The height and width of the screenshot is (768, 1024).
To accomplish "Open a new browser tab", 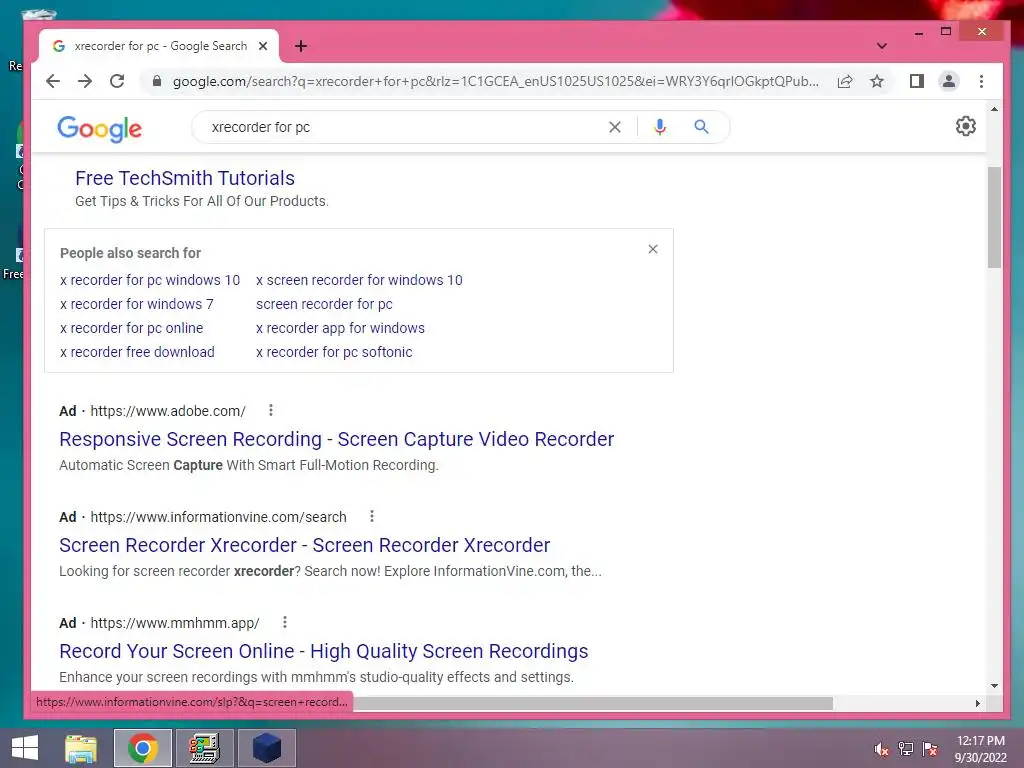I will (x=300, y=46).
